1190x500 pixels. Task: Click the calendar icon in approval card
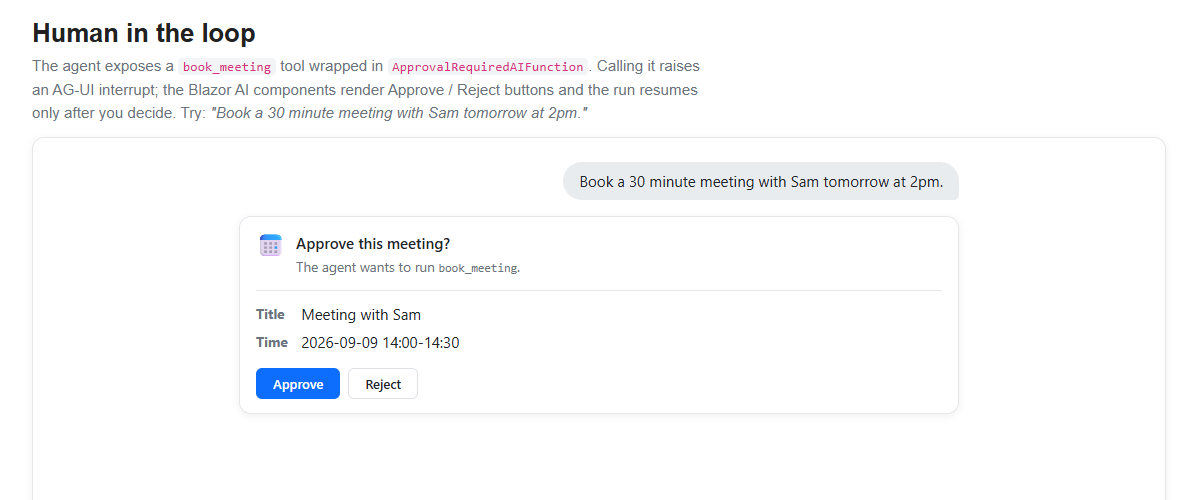click(x=271, y=245)
